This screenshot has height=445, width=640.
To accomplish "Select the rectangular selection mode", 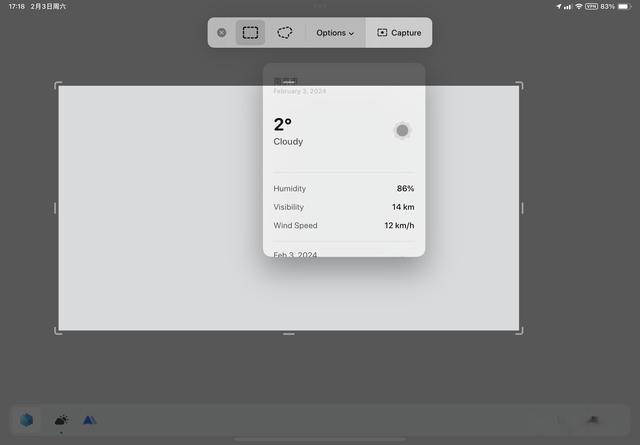I will pos(250,33).
